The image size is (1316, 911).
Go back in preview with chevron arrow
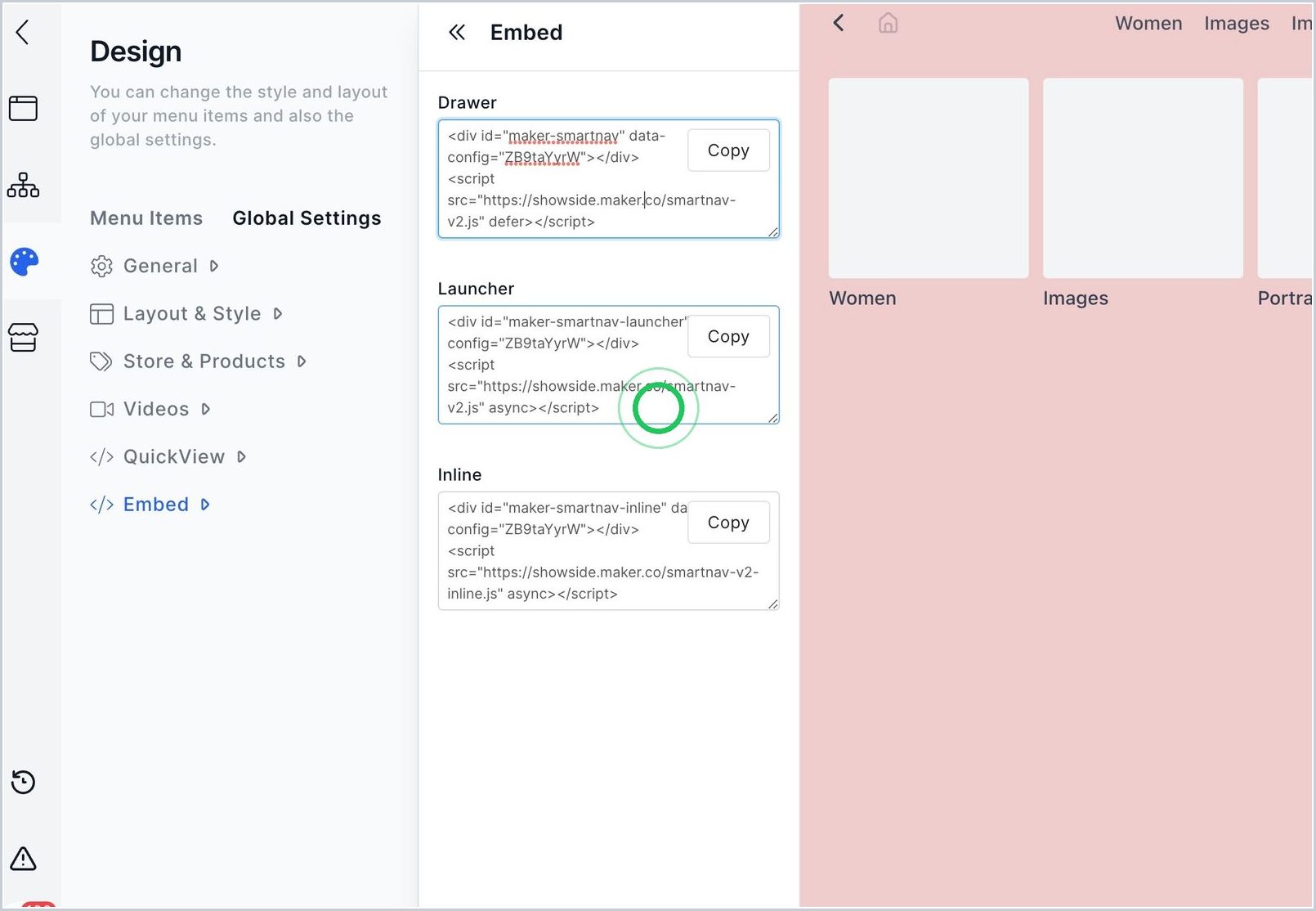pos(839,23)
